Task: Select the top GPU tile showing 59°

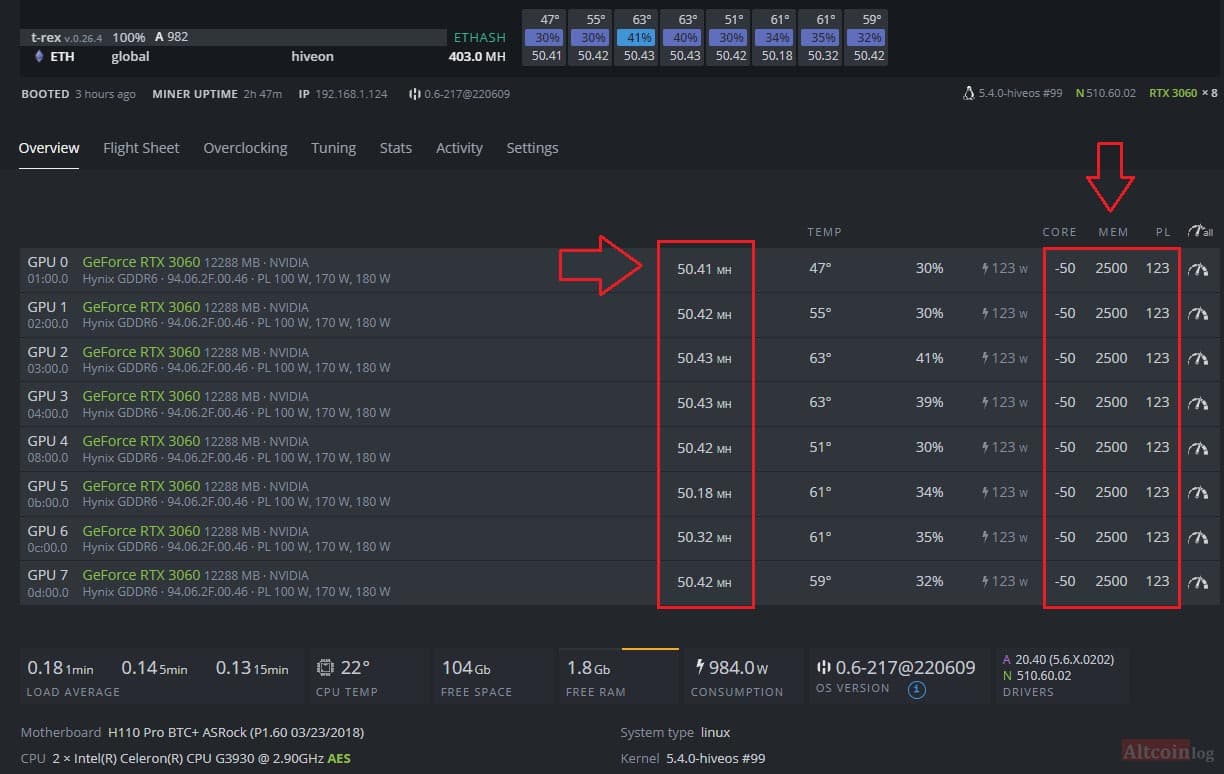Action: (865, 37)
